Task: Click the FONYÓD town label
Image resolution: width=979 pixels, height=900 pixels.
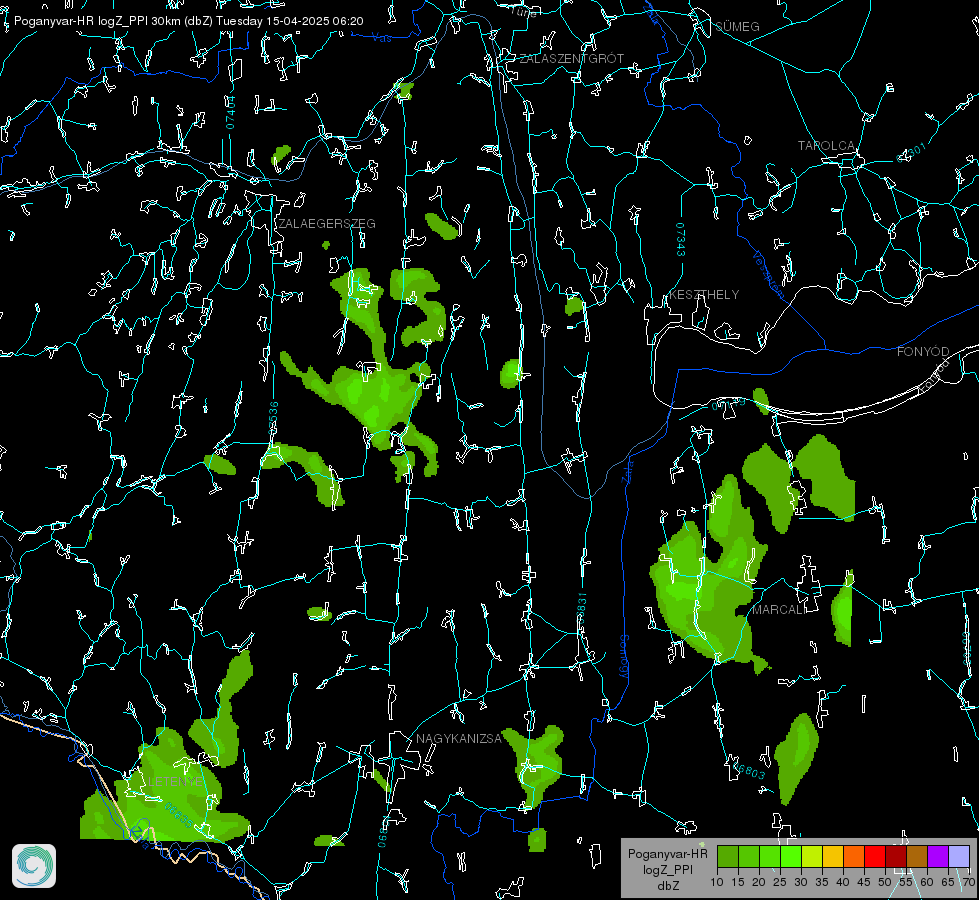Action: click(923, 352)
